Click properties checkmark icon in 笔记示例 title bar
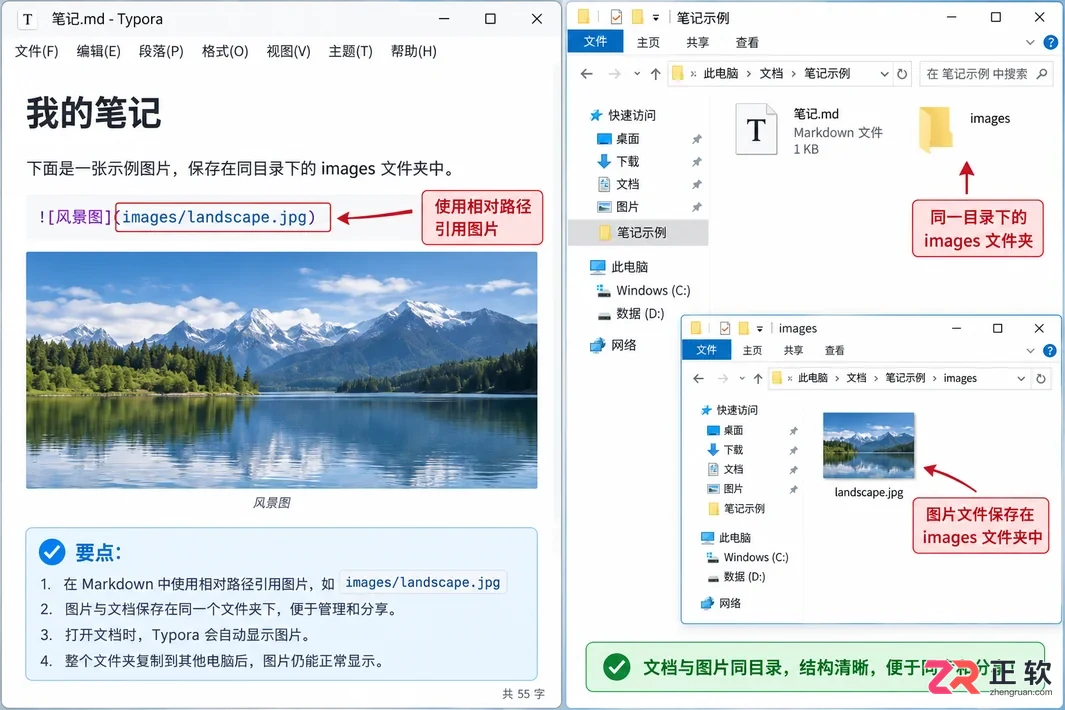The image size is (1065, 710). [616, 17]
